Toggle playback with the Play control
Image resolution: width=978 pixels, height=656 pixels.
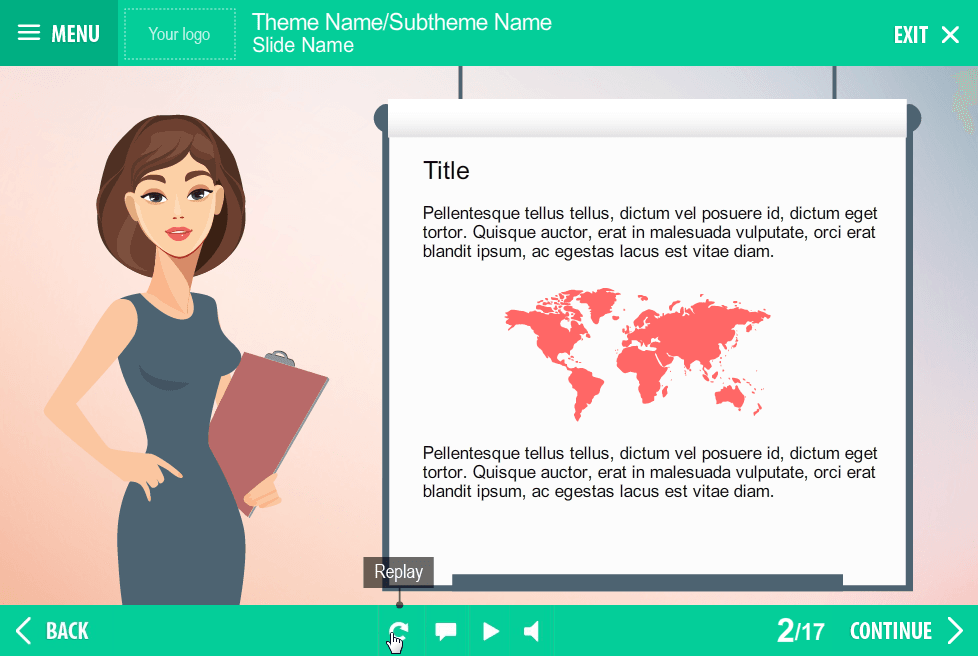point(489,631)
